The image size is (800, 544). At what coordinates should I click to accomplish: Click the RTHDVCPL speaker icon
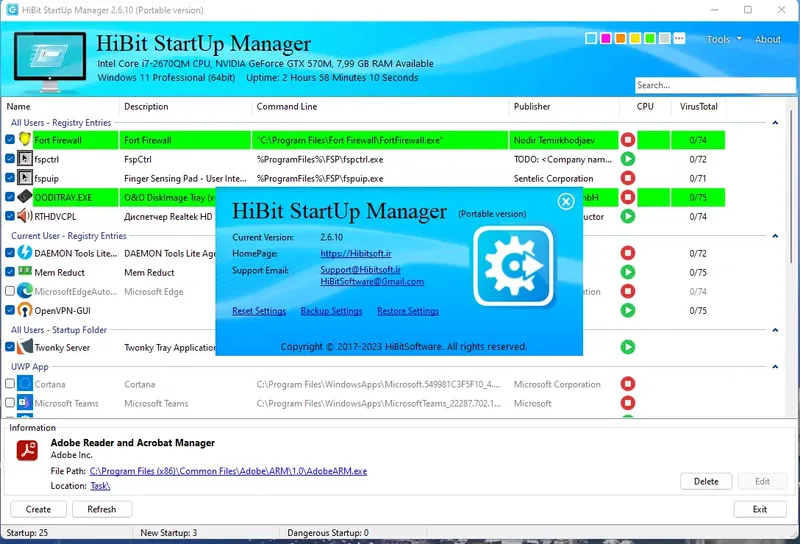click(24, 216)
